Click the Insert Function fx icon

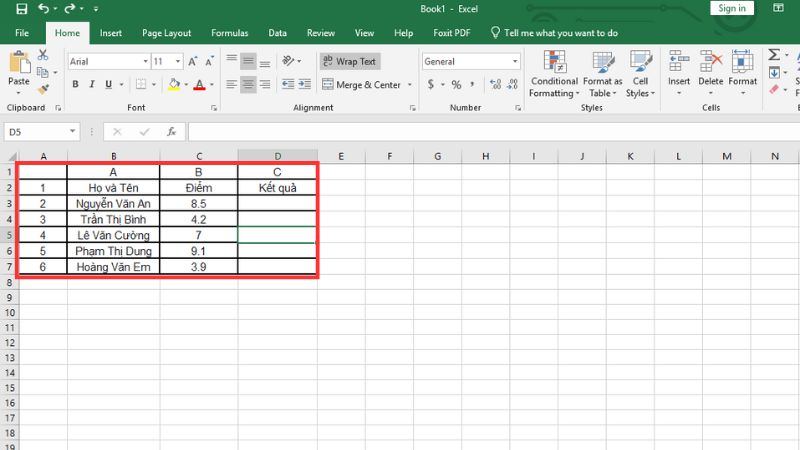point(171,132)
